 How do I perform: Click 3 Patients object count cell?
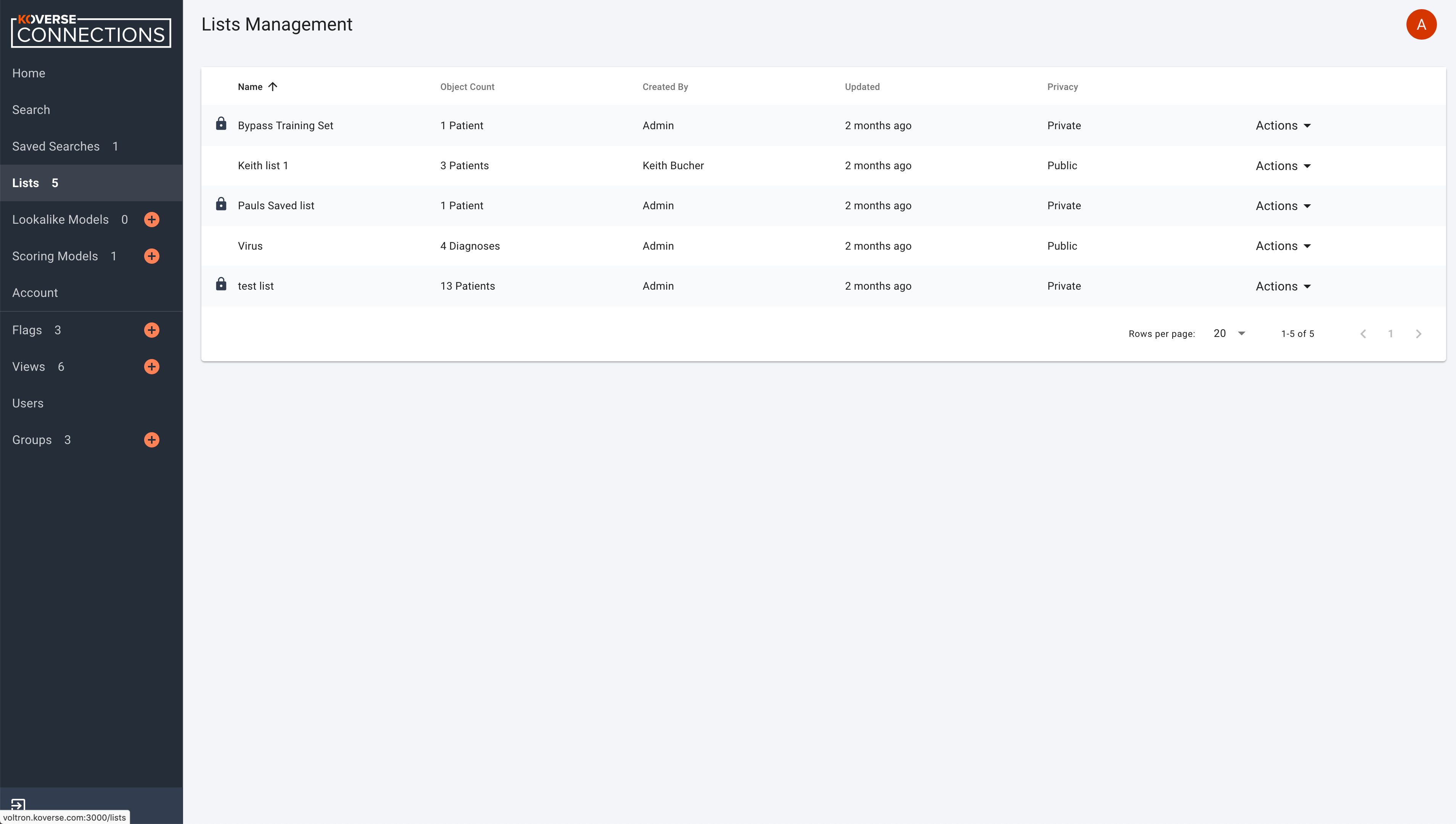[464, 165]
